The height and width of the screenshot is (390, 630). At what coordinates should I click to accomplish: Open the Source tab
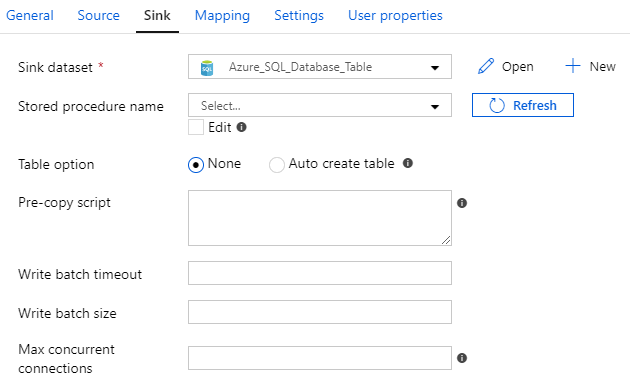[98, 15]
